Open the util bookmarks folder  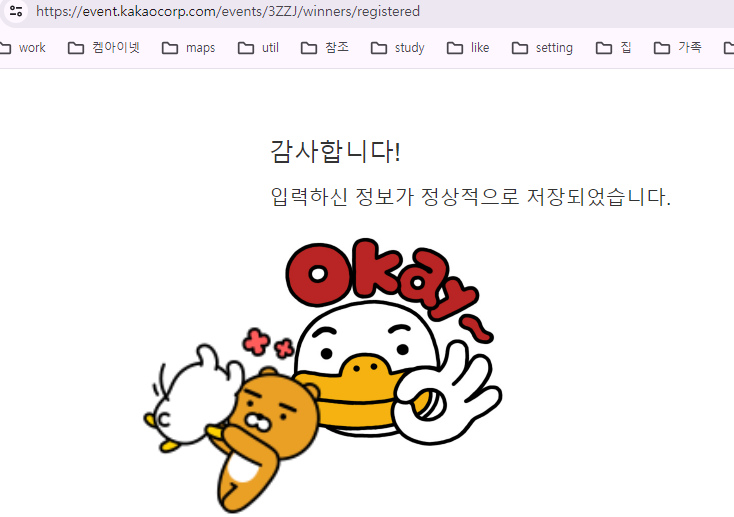[258, 48]
